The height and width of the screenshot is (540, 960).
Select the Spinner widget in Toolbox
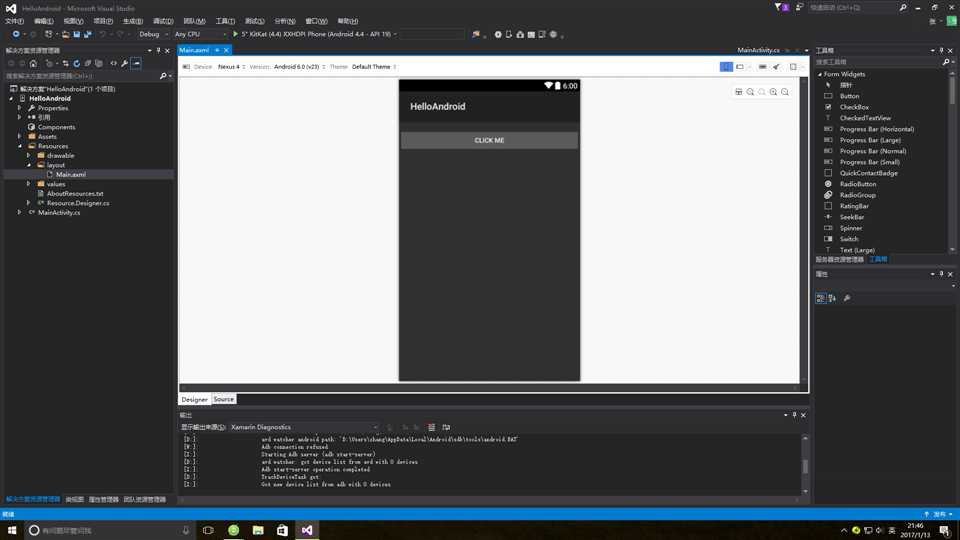point(850,228)
